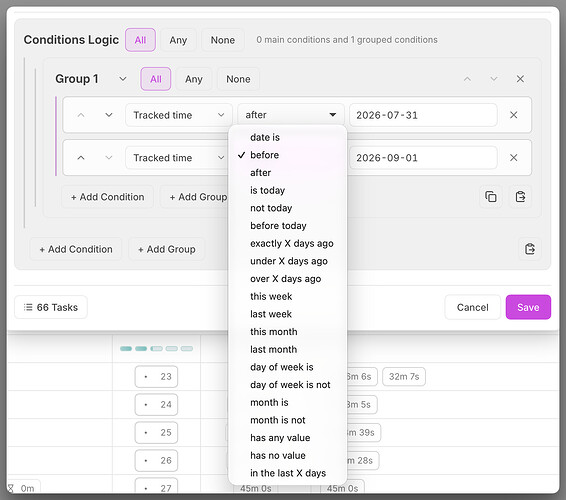Move Group 1 up with arrow
The width and height of the screenshot is (566, 500).
point(467,79)
